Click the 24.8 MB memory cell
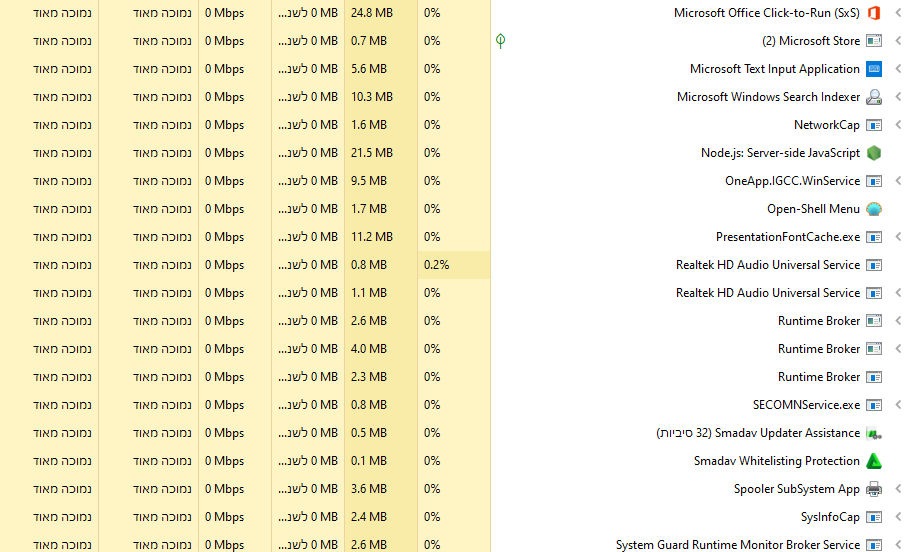Screen dimensions: 910x552 pos(381,13)
